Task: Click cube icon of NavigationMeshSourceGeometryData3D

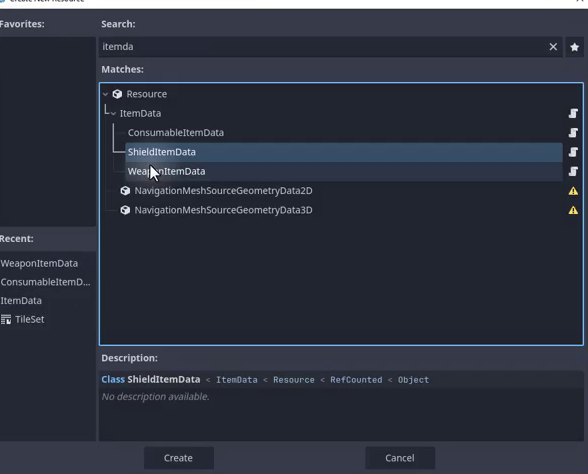Action: tap(125, 210)
